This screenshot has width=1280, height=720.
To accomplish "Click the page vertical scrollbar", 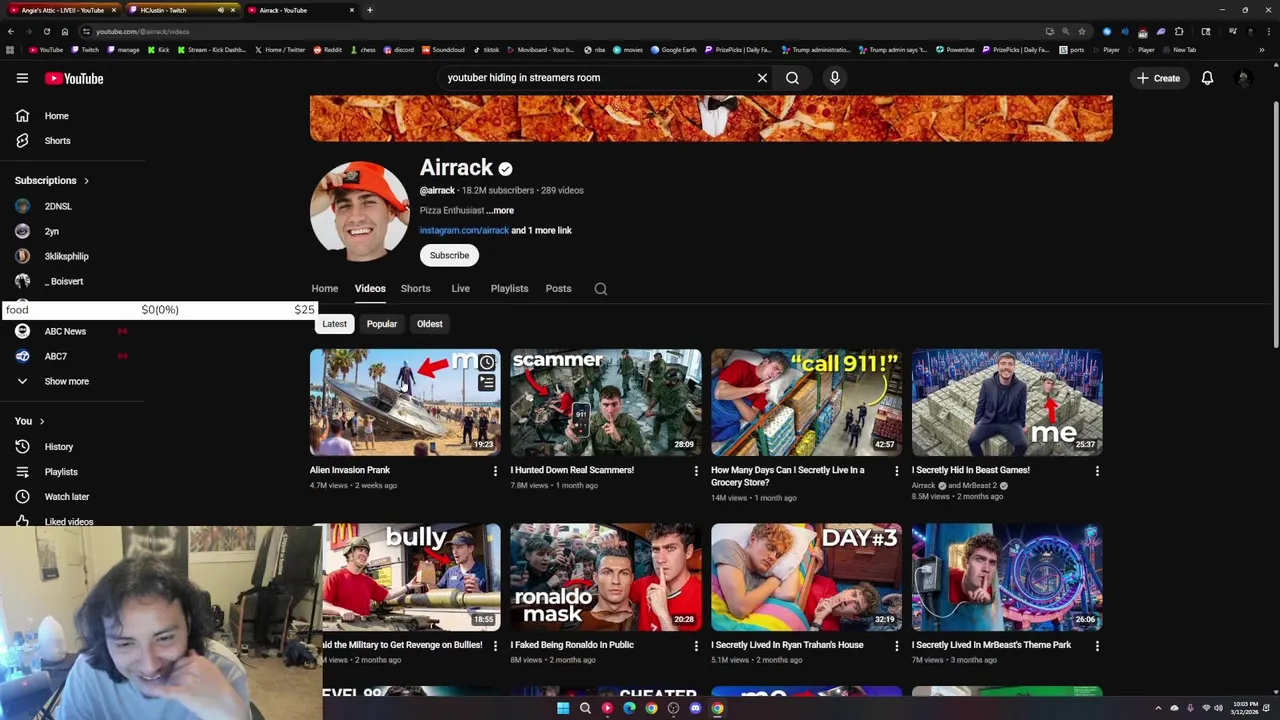I will tap(1275, 225).
